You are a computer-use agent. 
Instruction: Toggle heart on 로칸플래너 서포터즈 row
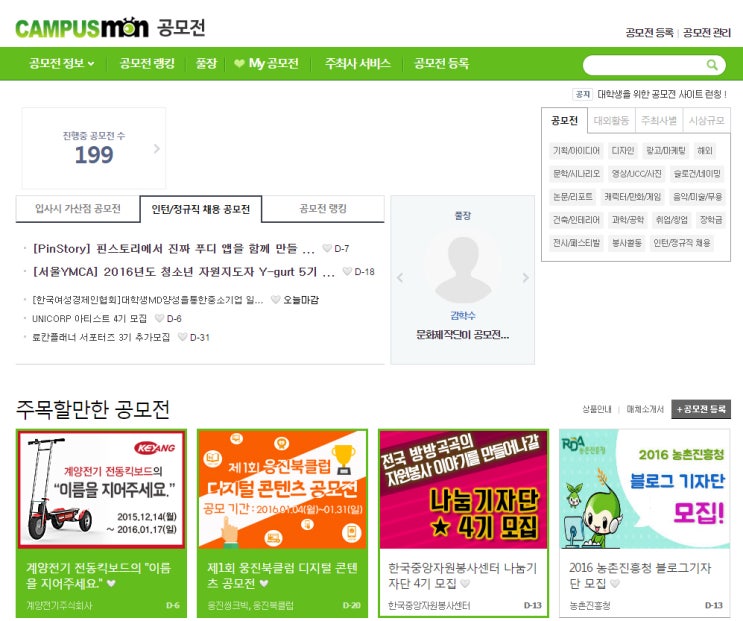[x=182, y=337]
